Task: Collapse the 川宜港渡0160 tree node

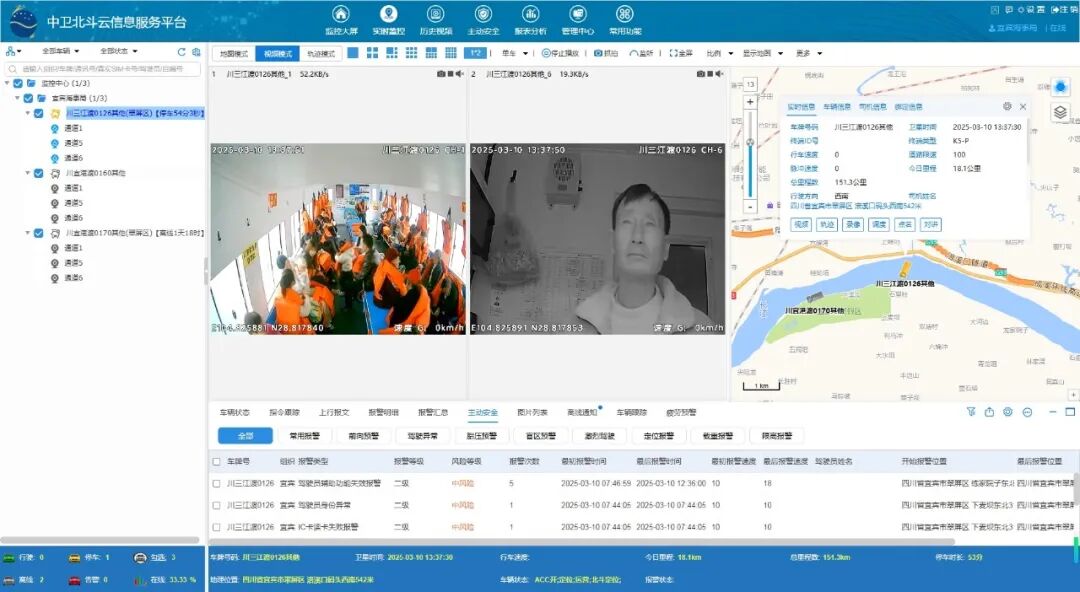Action: click(28, 174)
